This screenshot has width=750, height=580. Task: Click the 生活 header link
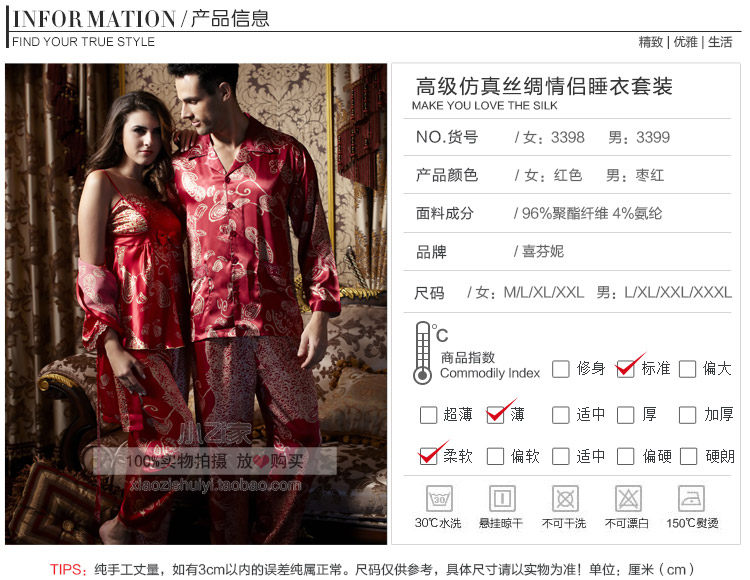coord(720,42)
